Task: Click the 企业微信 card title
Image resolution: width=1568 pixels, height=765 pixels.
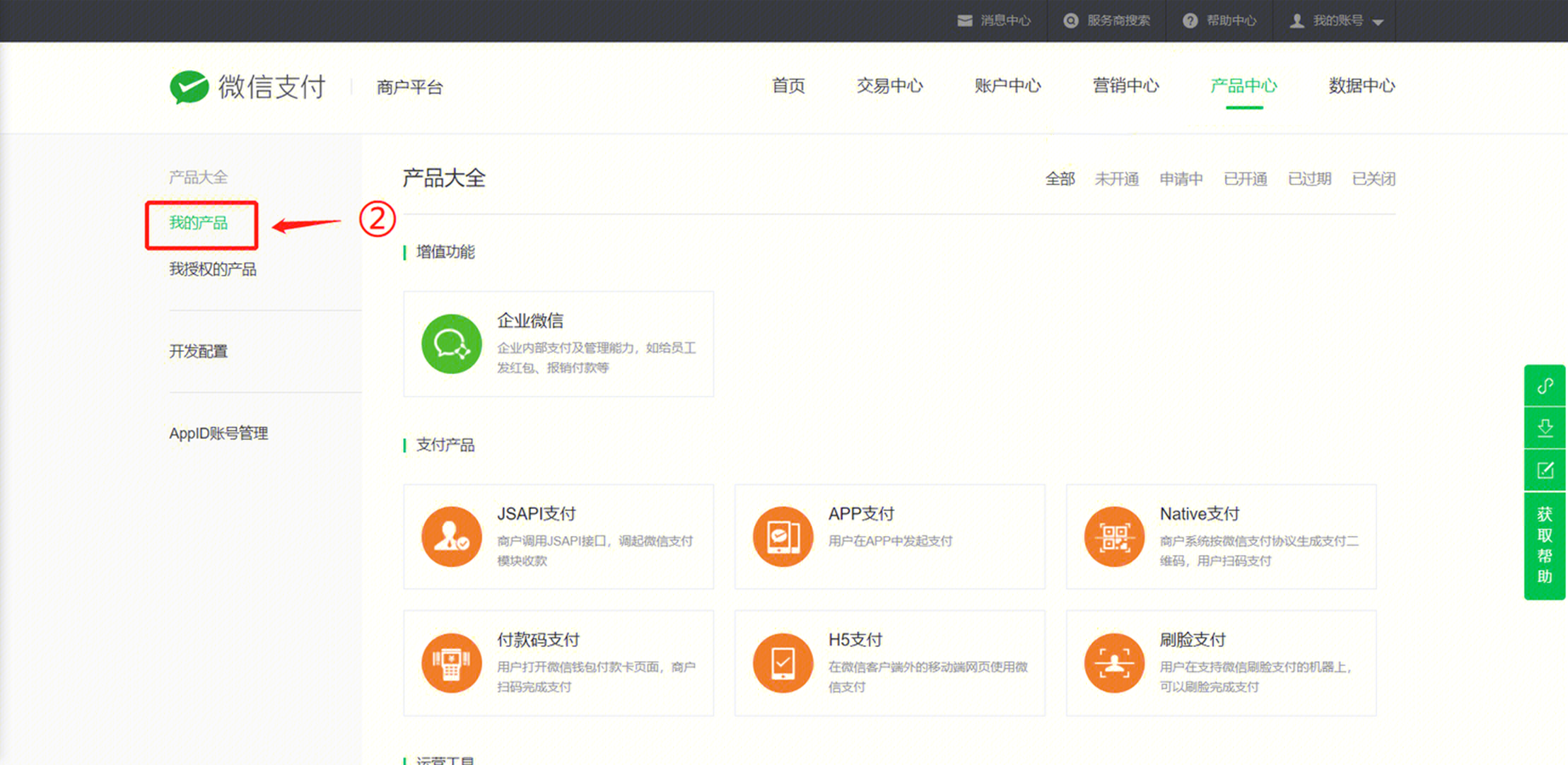Action: coord(530,321)
